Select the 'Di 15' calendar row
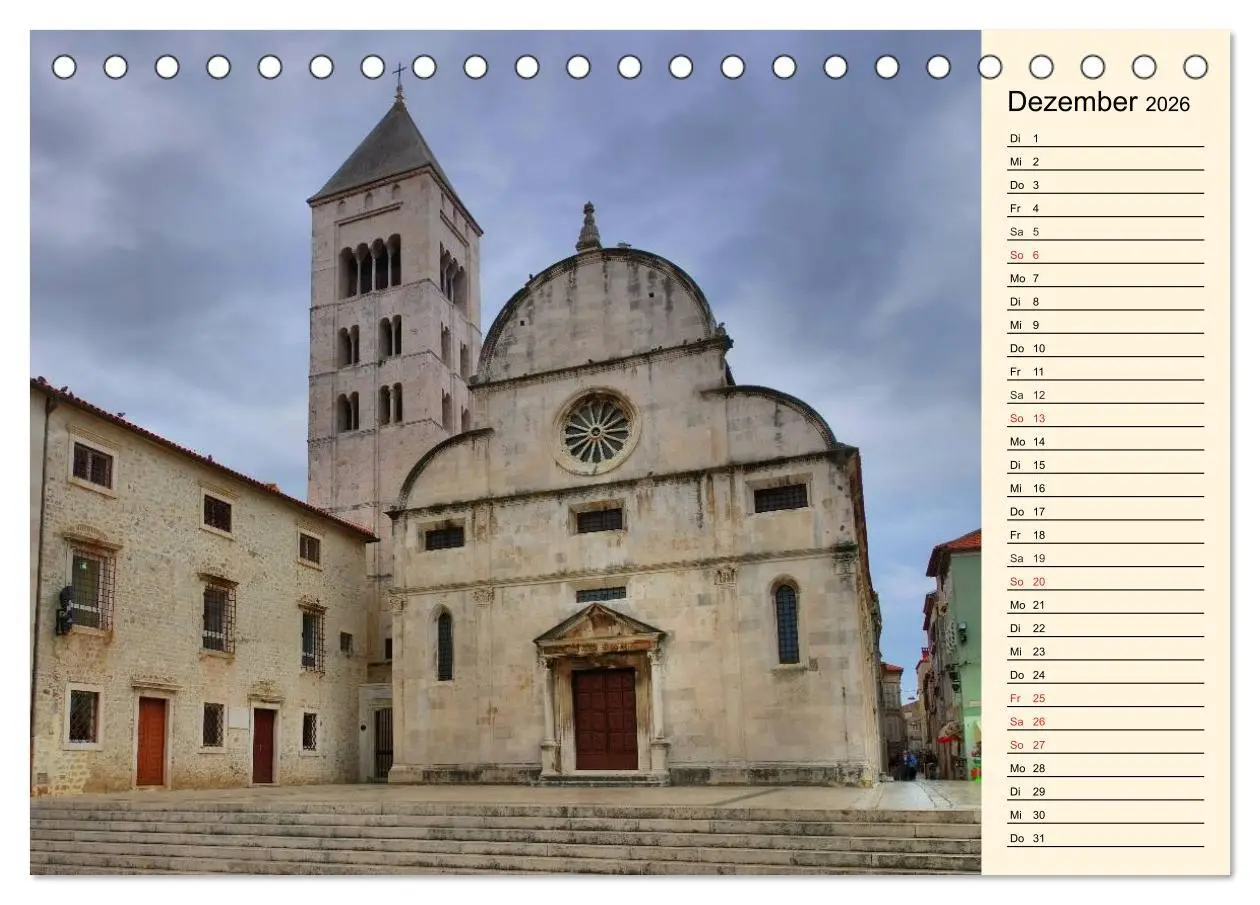This screenshot has height=905, width=1260. (1105, 465)
